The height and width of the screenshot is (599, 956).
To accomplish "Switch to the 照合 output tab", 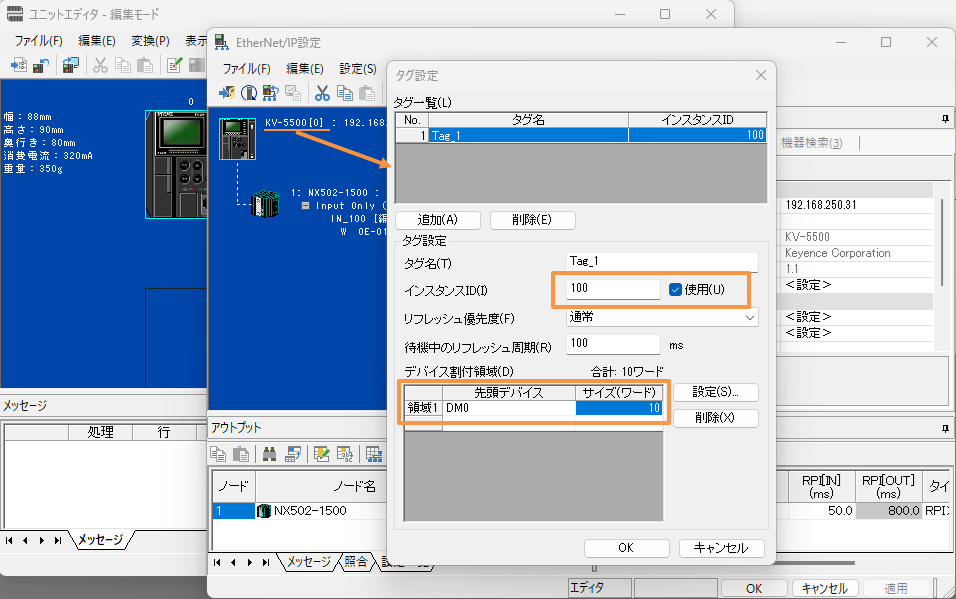I will [357, 561].
